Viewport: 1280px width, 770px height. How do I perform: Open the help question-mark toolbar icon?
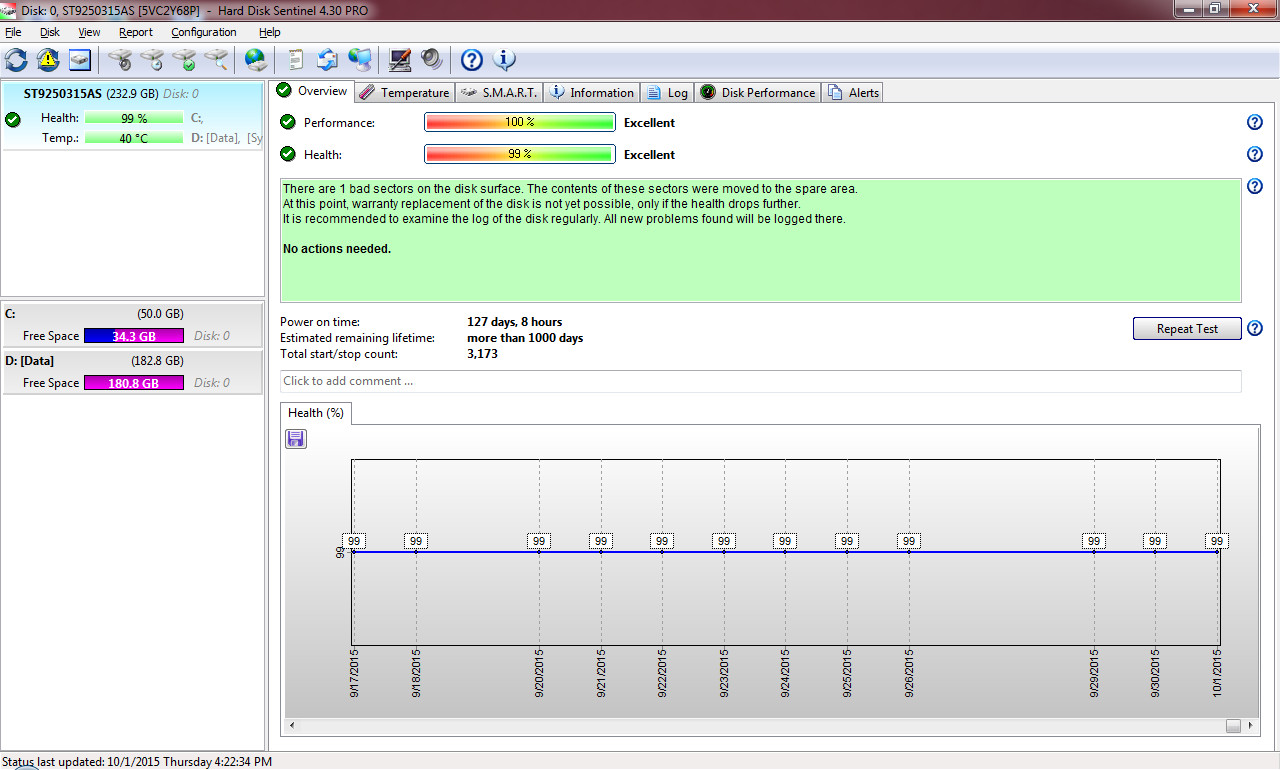471,60
